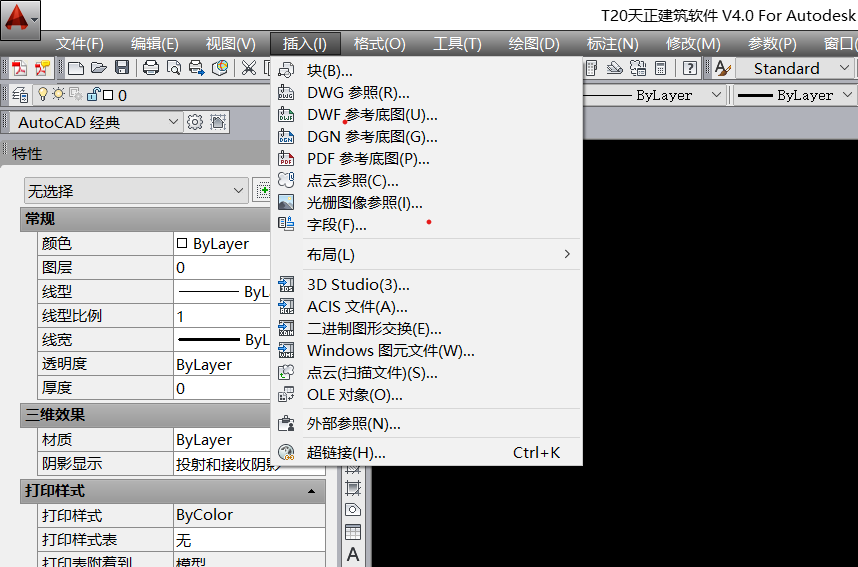Click the rectangle tool icon above the ellipse icon
Image resolution: width=858 pixels, height=567 pixels.
point(353,488)
